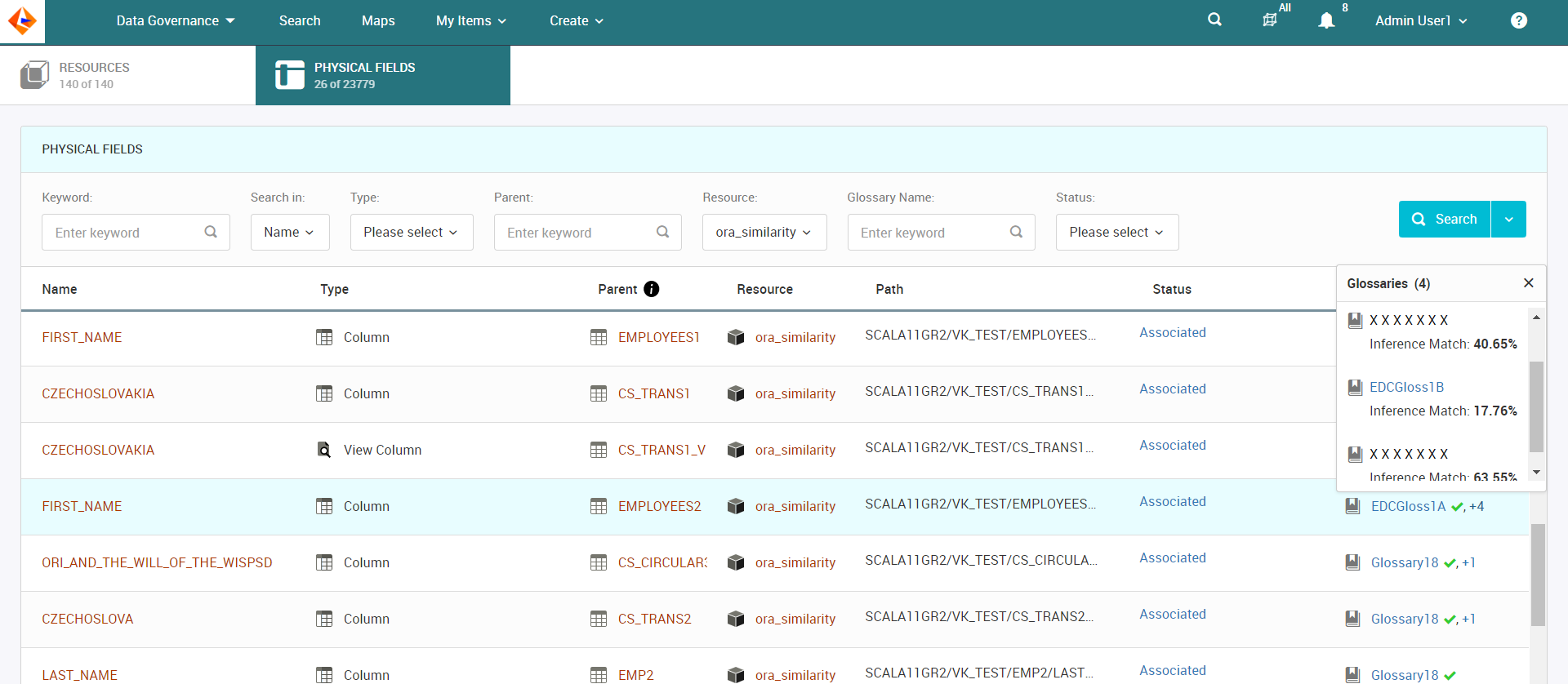Open the CS_TRANS2 parent link

tap(655, 619)
